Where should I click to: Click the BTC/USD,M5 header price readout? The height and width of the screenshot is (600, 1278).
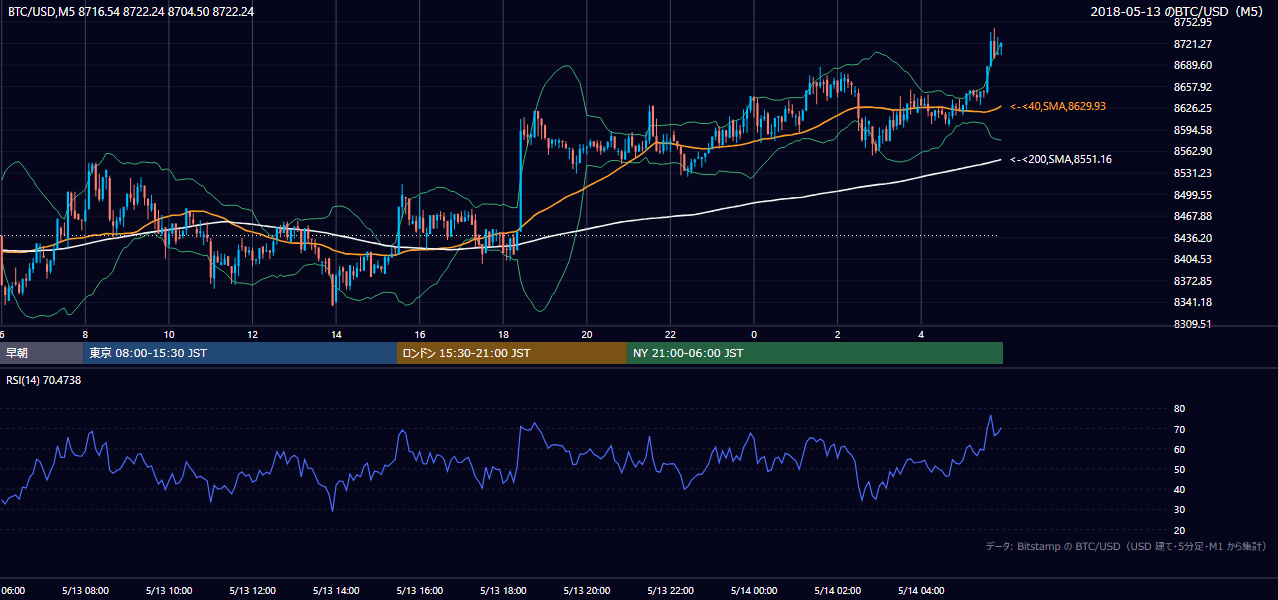tap(131, 11)
